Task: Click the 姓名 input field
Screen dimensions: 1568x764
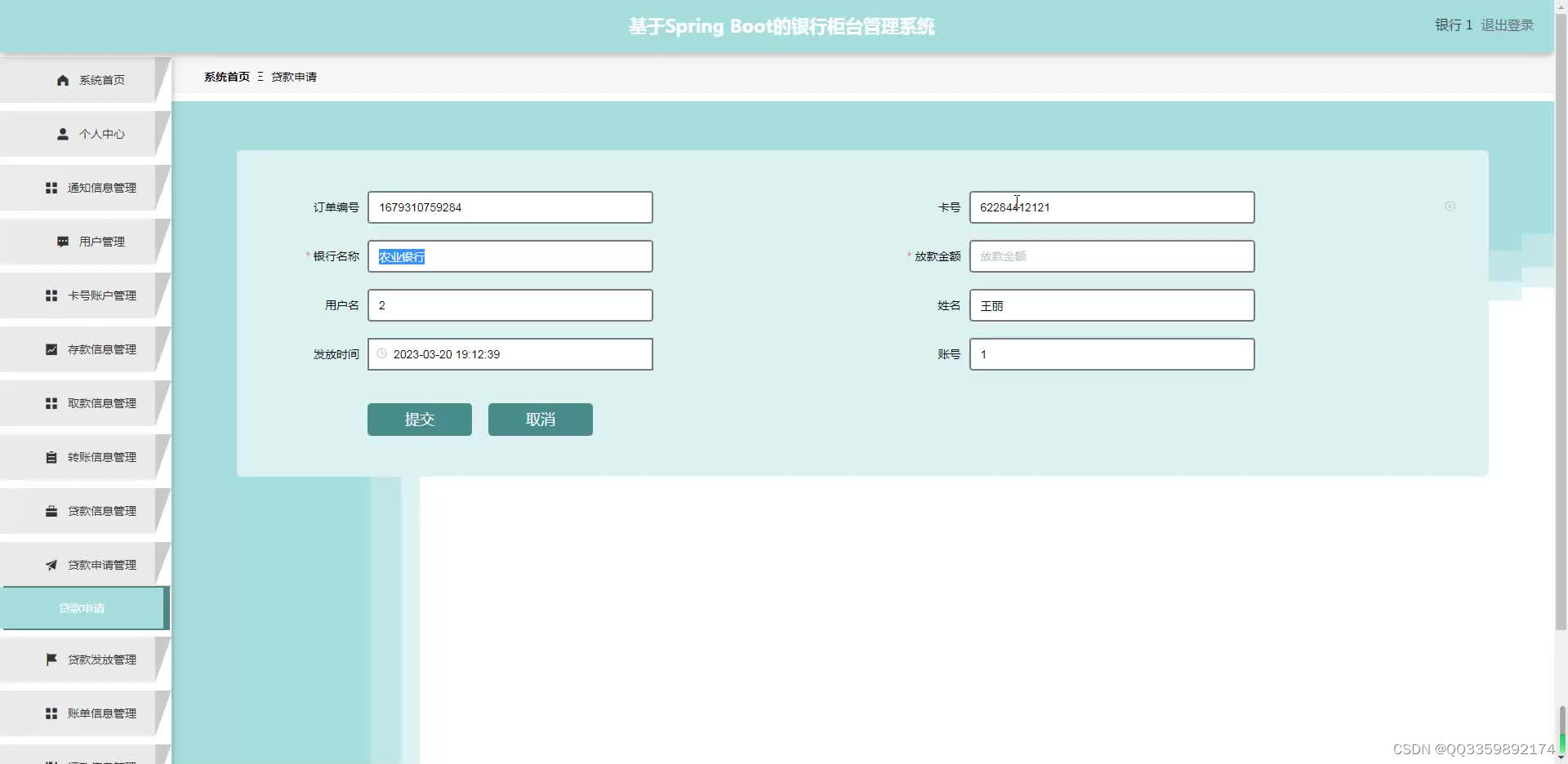Action: (x=1112, y=305)
